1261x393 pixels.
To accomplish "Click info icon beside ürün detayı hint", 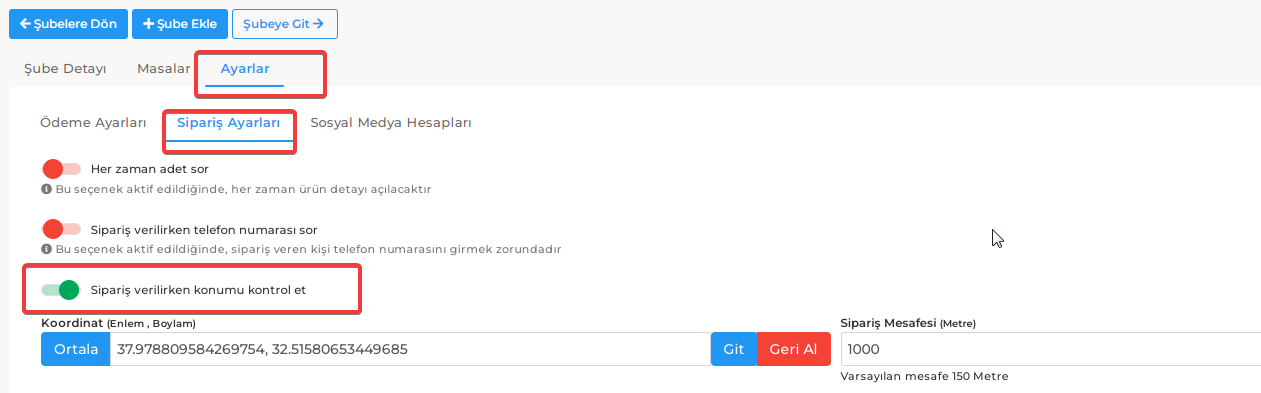I will (46, 188).
